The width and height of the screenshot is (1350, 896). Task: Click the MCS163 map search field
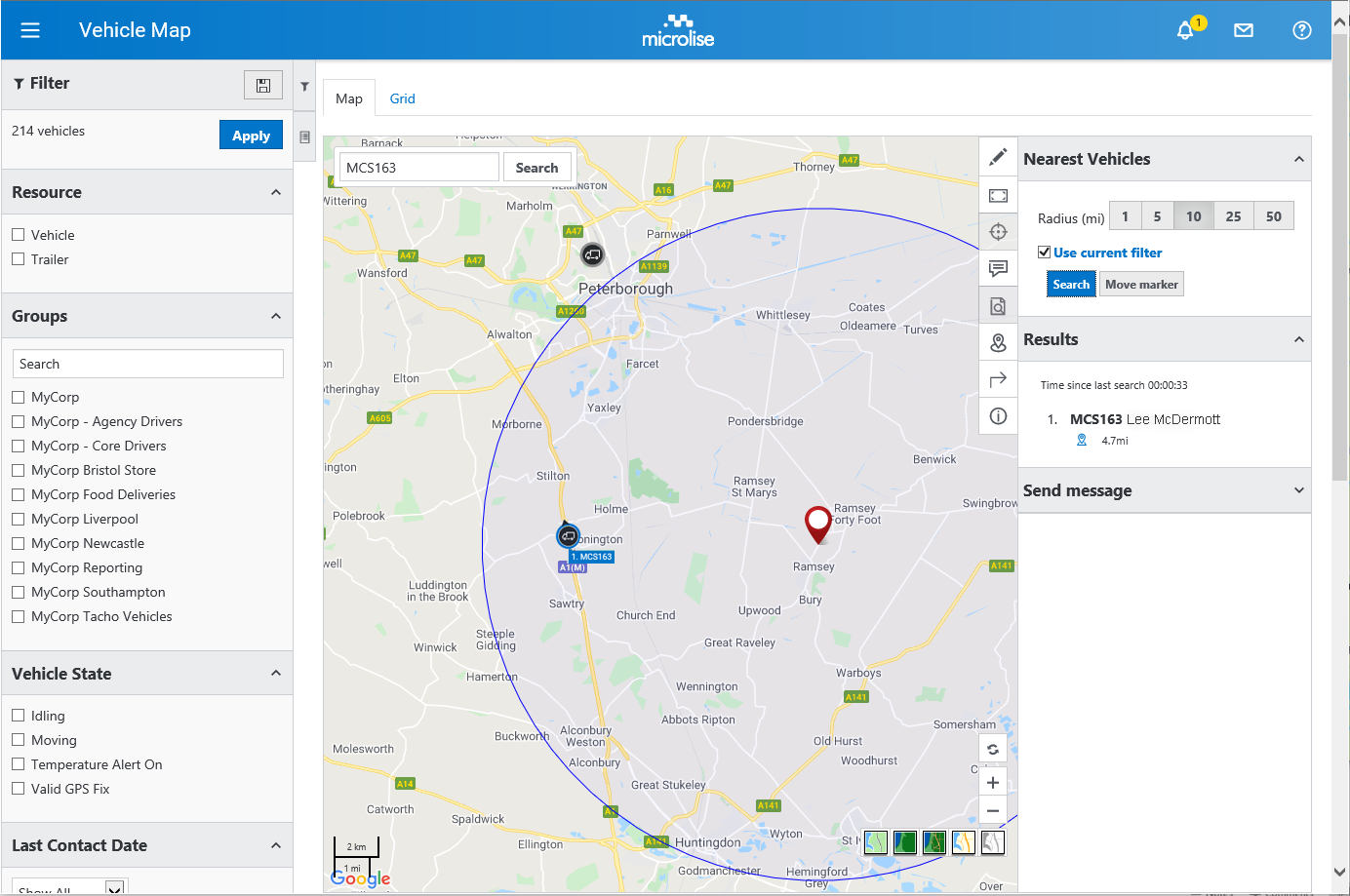419,168
